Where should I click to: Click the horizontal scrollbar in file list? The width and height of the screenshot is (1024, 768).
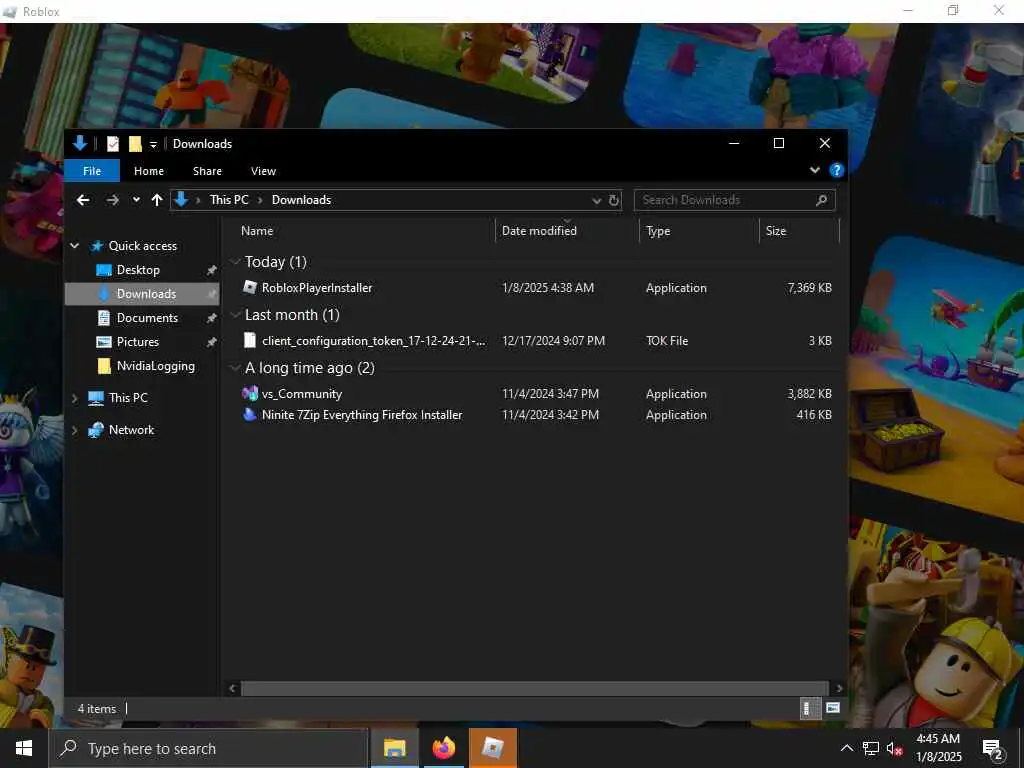pos(536,688)
